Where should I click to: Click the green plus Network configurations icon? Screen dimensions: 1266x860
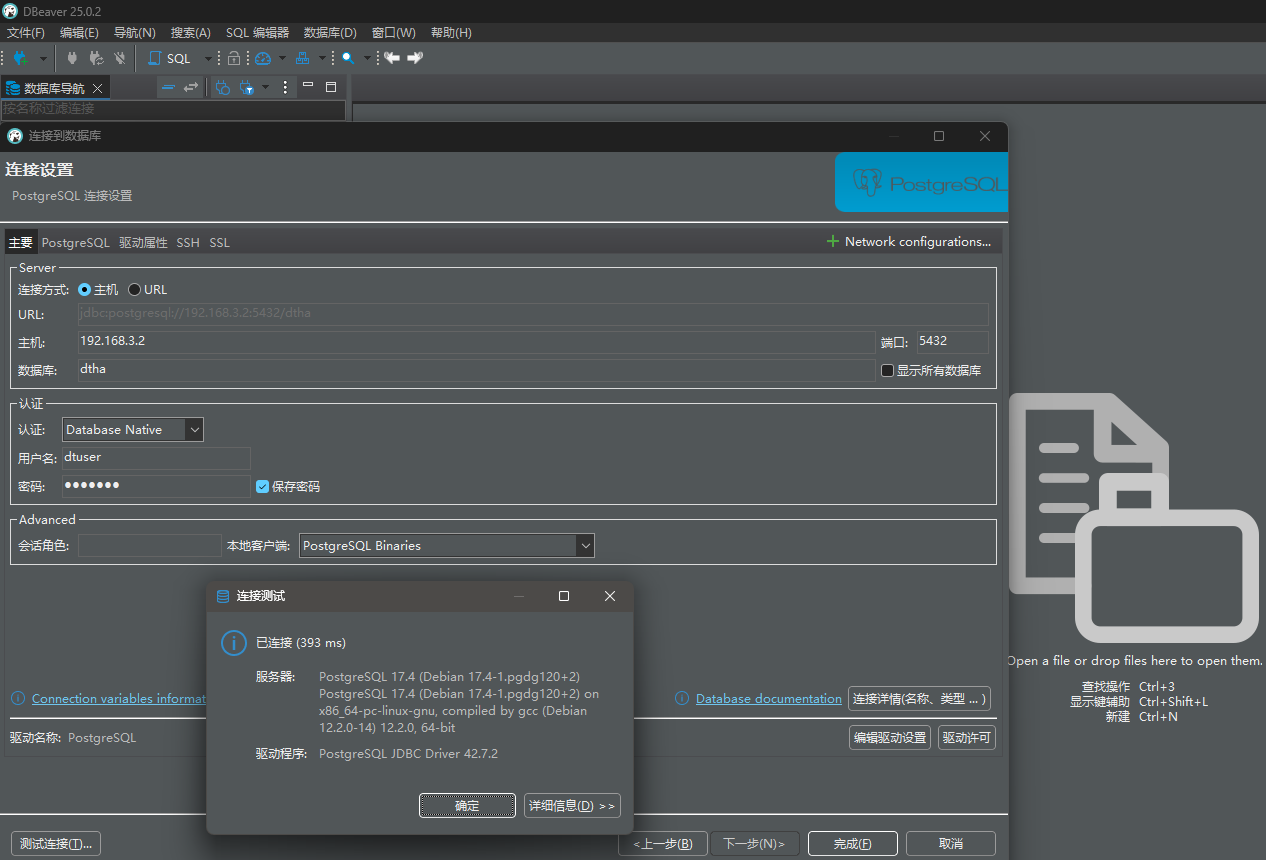pyautogui.click(x=832, y=242)
